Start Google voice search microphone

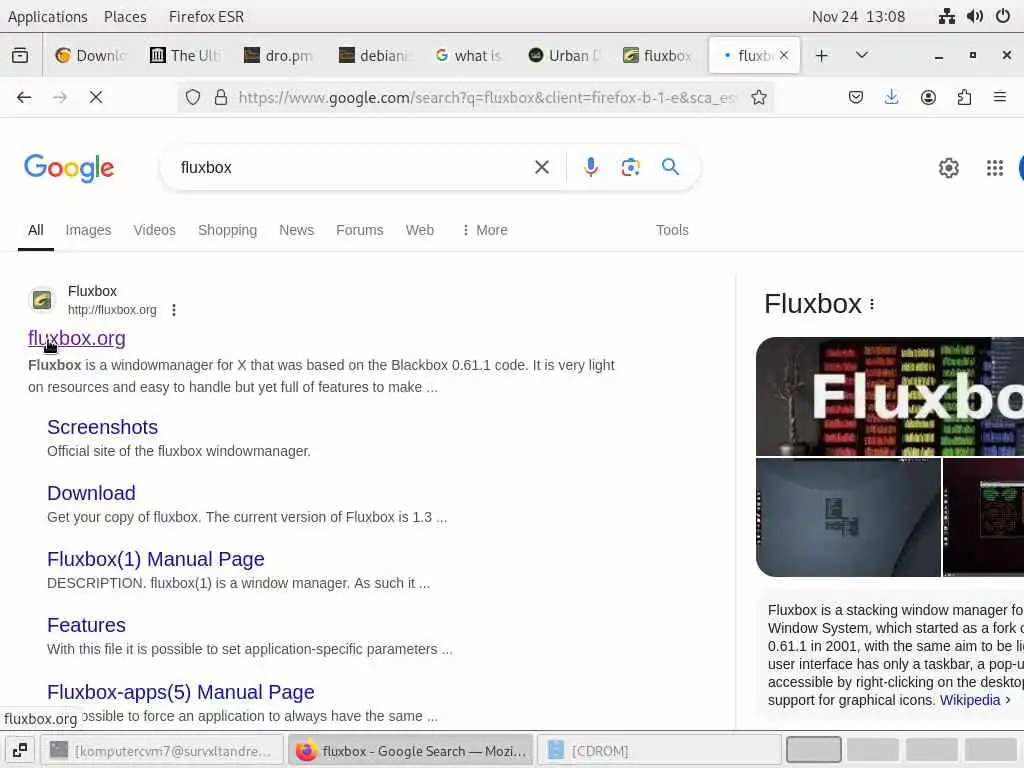point(590,167)
